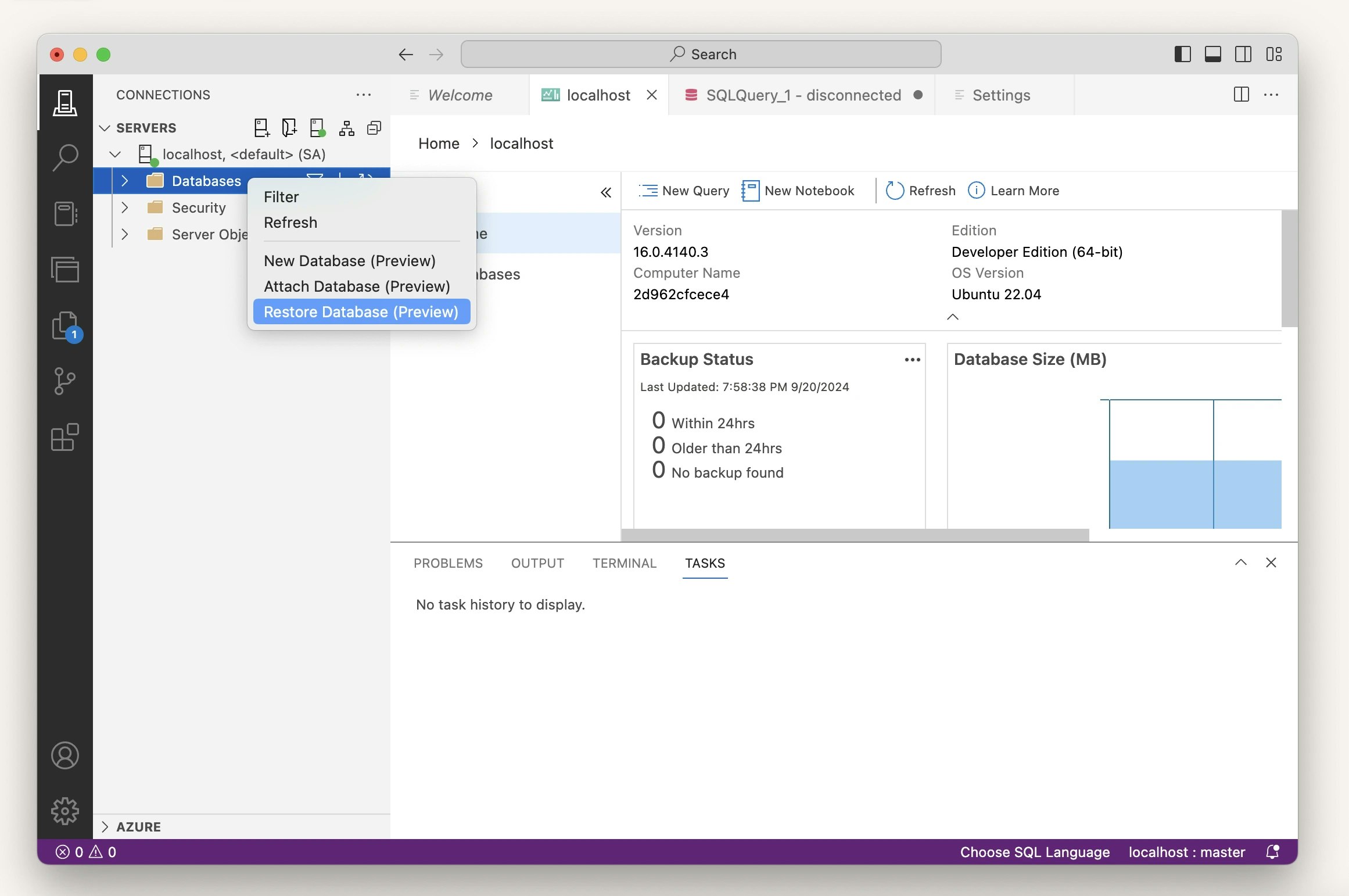Image resolution: width=1349 pixels, height=896 pixels.
Task: Open the Connections panel more actions ellipsis
Action: (x=364, y=95)
